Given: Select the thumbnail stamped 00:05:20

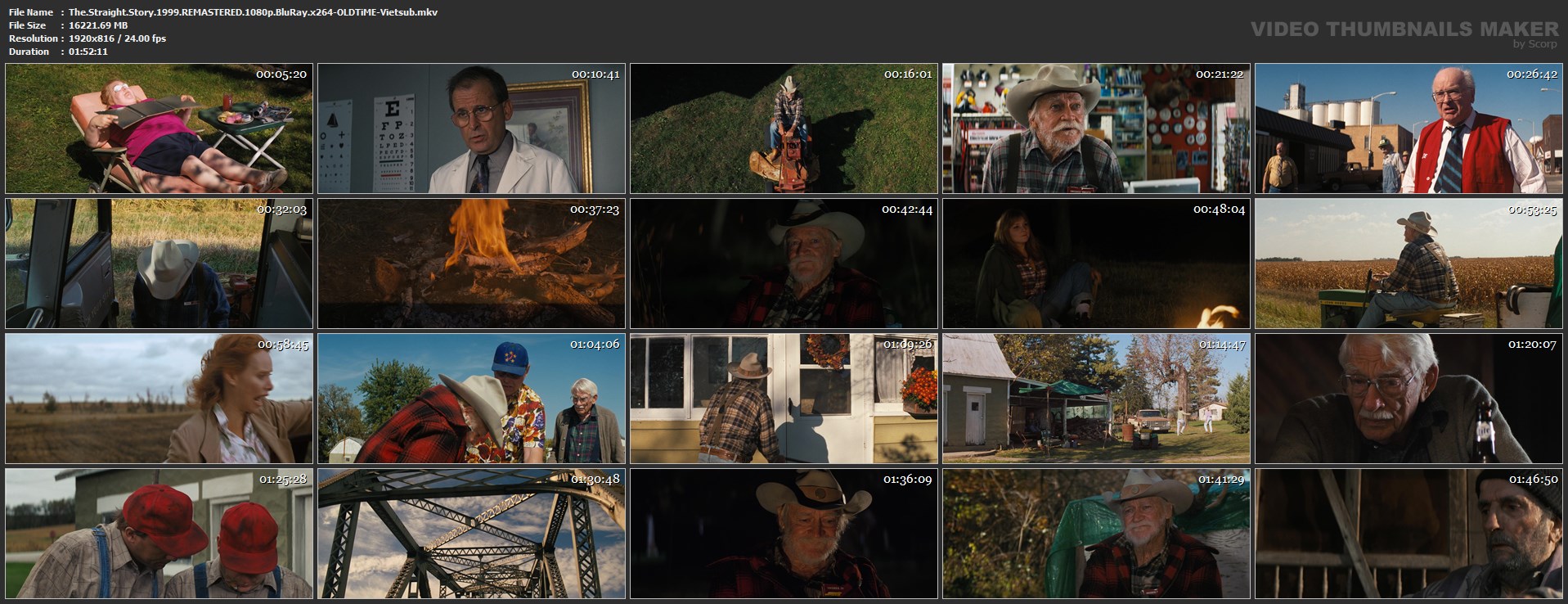Looking at the screenshot, I should (159, 128).
